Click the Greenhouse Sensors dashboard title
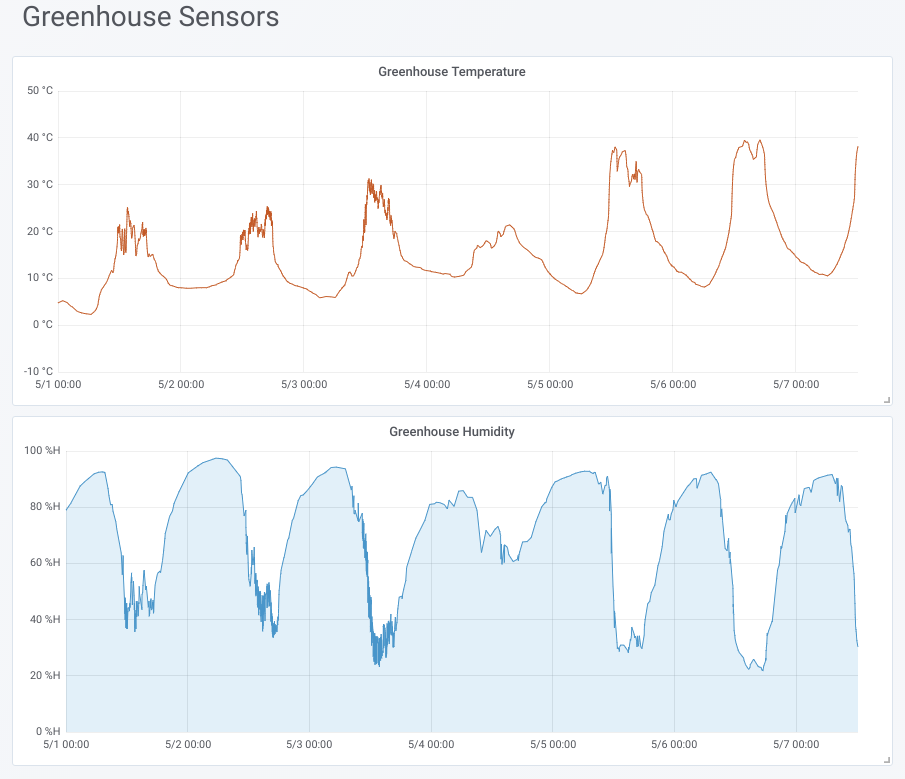The image size is (905, 779). coord(151,16)
